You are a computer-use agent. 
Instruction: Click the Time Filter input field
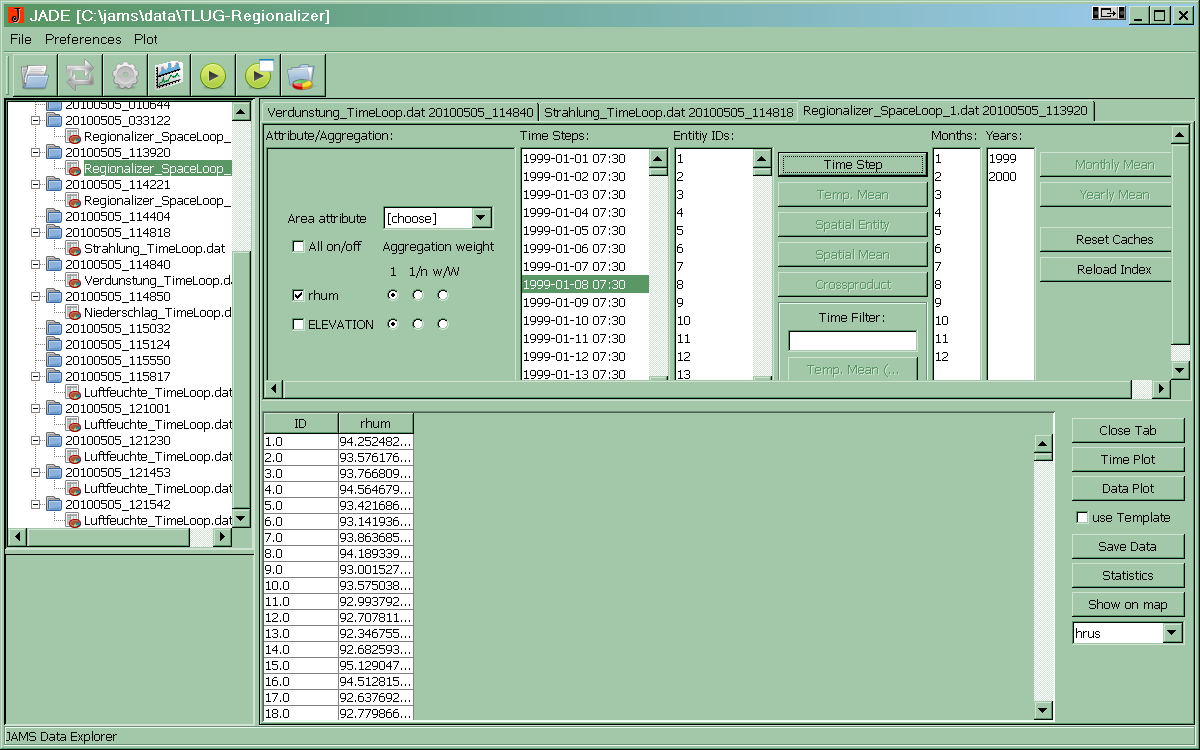852,341
